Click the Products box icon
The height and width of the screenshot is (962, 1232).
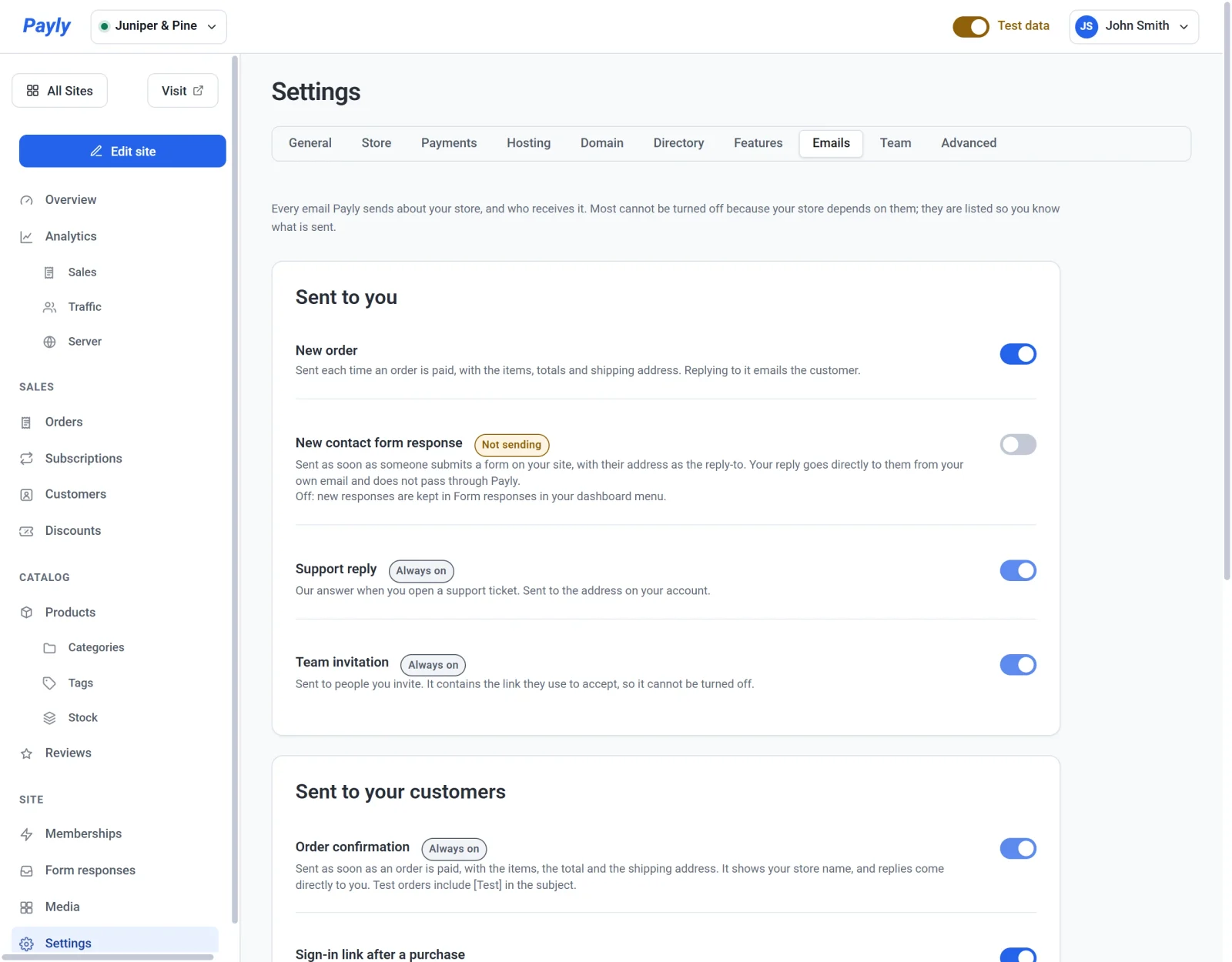point(26,613)
